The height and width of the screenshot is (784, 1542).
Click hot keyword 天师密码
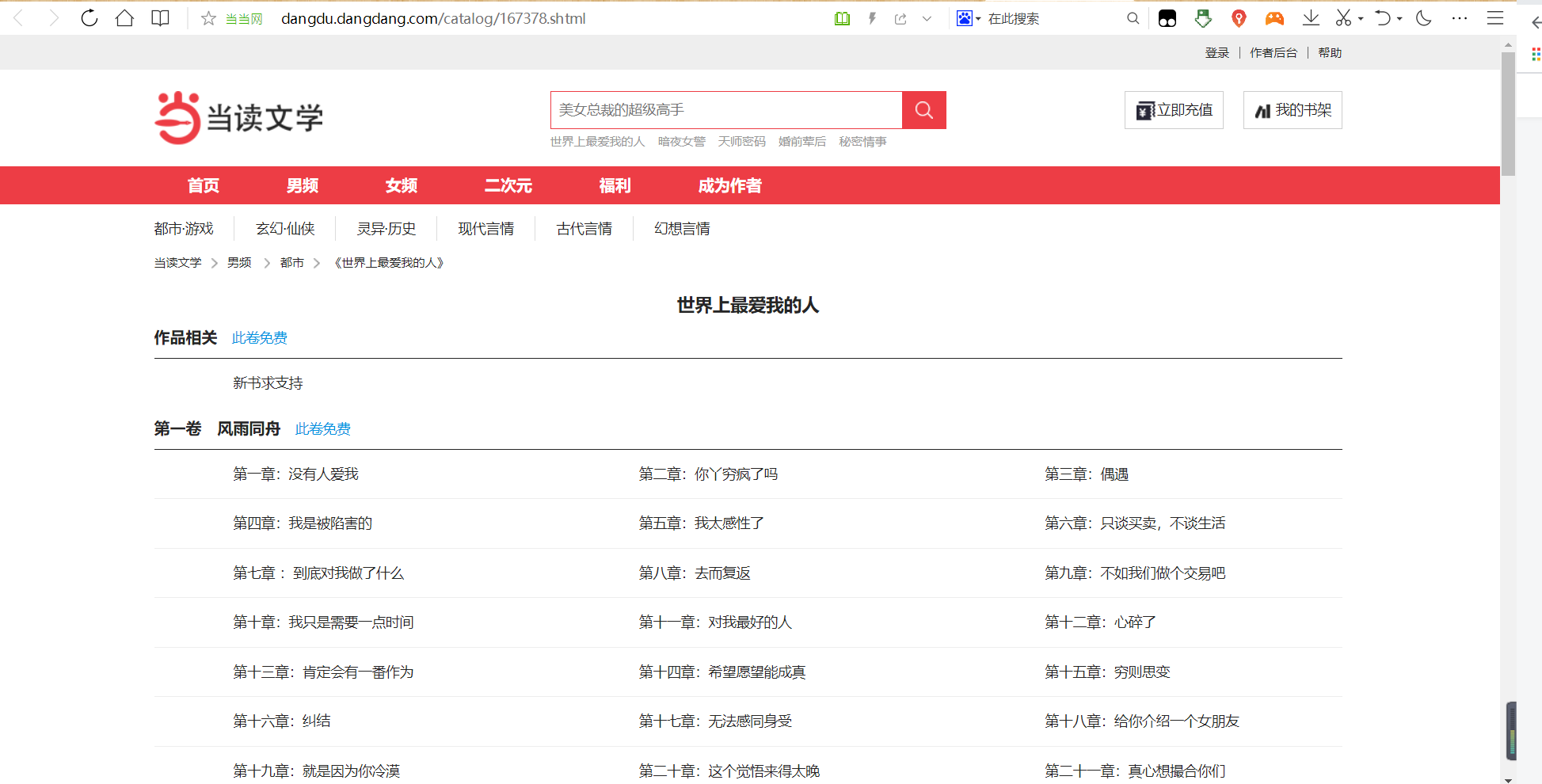(x=742, y=141)
